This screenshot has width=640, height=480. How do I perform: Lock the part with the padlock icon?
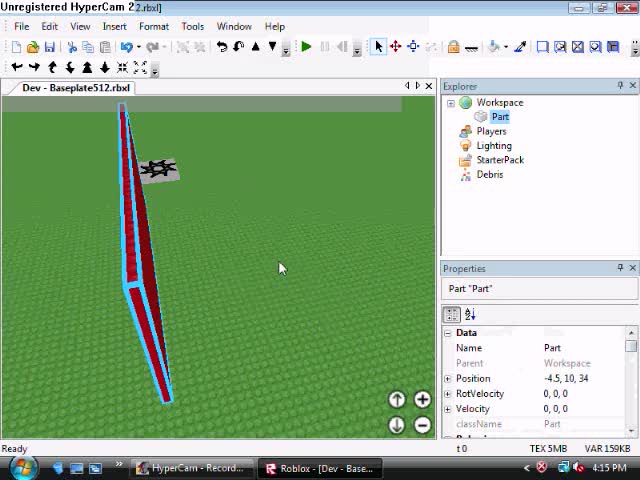pos(453,47)
